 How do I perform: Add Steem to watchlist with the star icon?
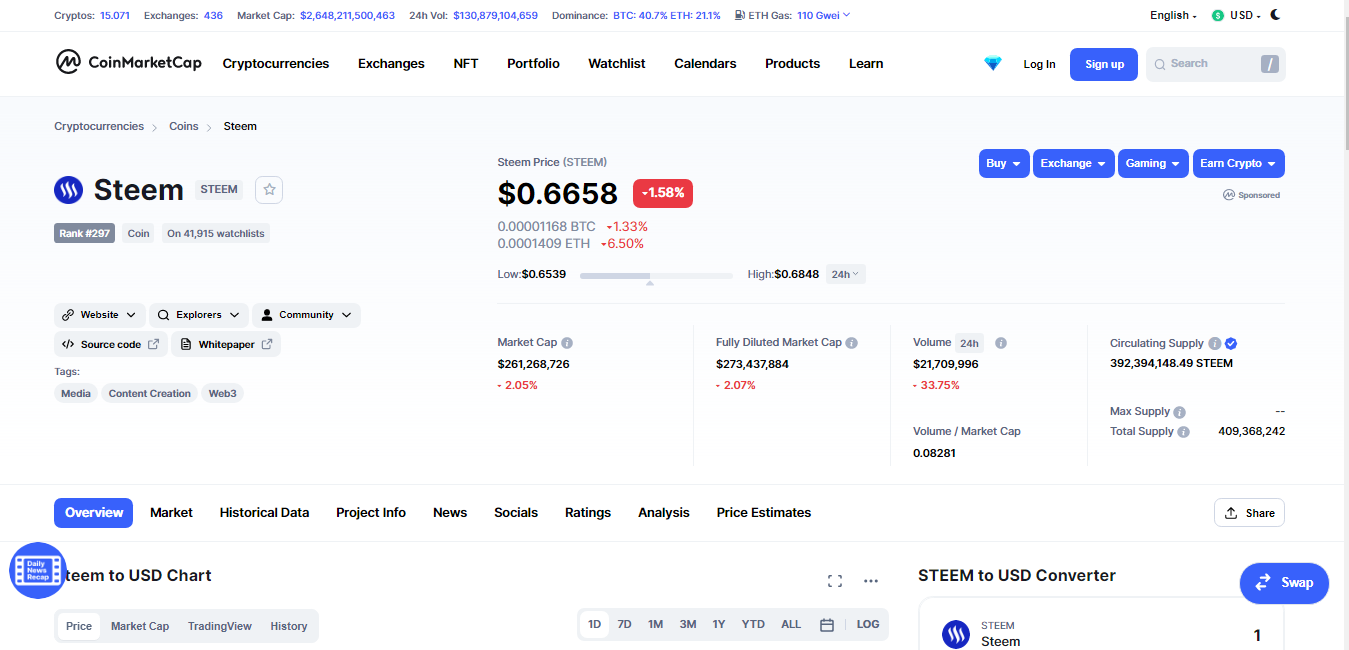pyautogui.click(x=269, y=189)
